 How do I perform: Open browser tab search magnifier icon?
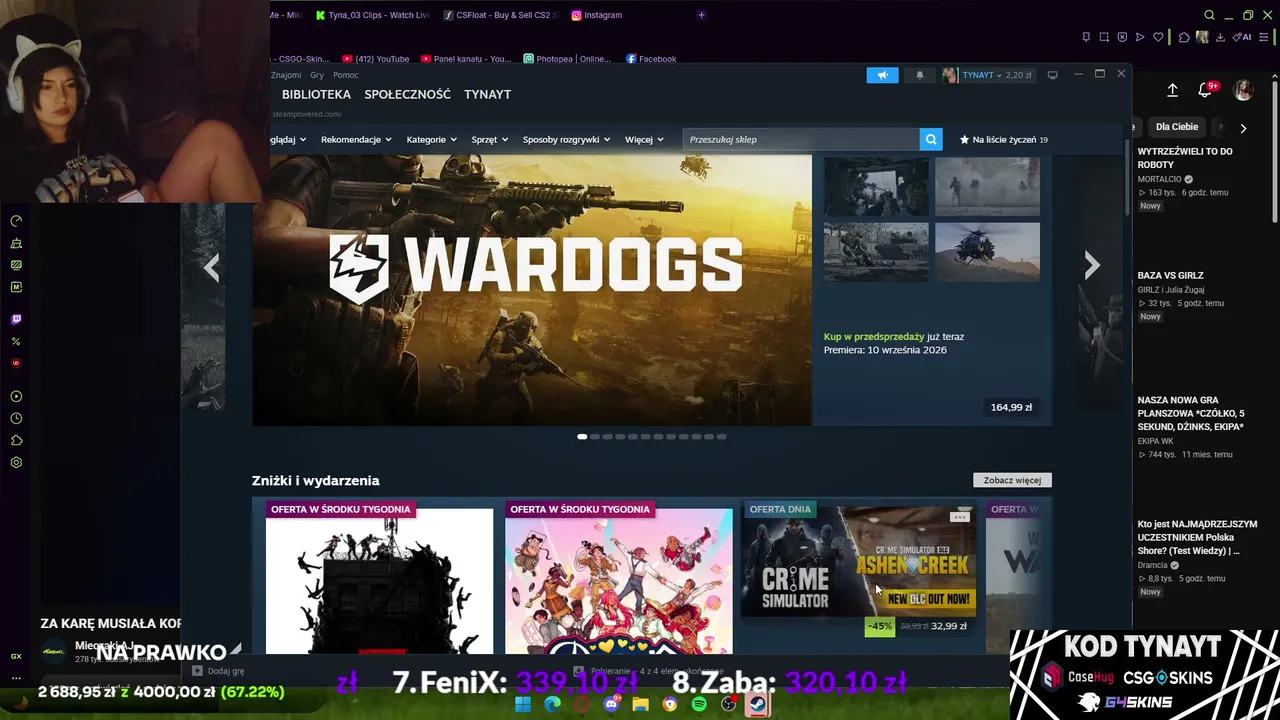pyautogui.click(x=1209, y=15)
